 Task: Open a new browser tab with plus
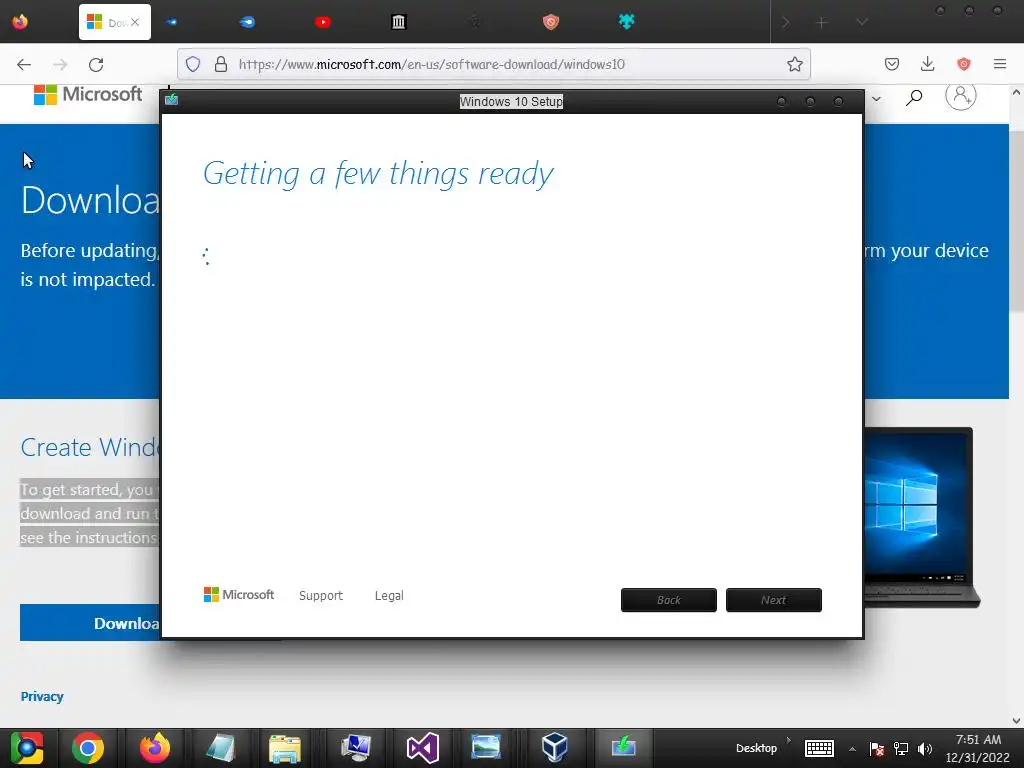tap(822, 23)
